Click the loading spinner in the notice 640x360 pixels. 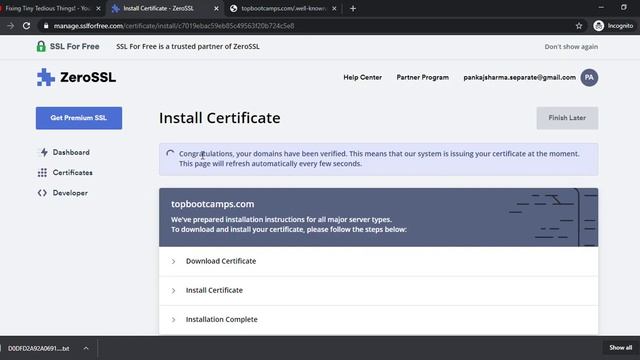[x=170, y=154]
